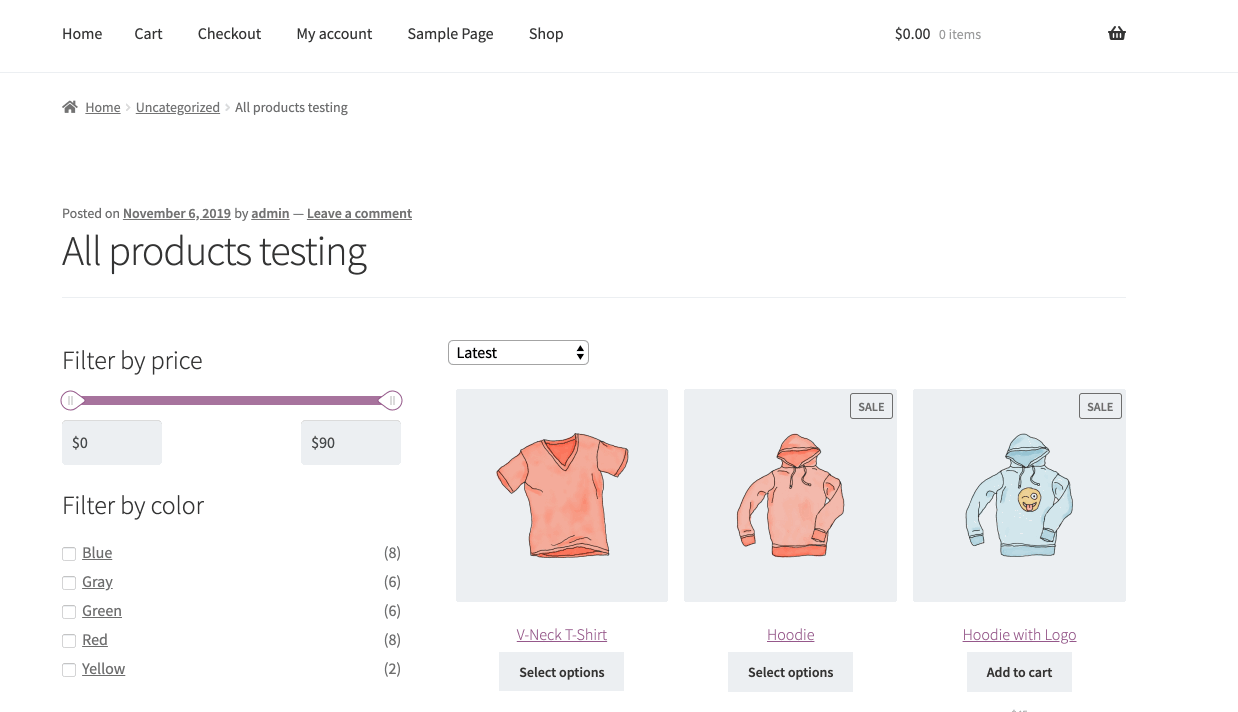Click the home icon in the breadcrumb

tap(70, 106)
